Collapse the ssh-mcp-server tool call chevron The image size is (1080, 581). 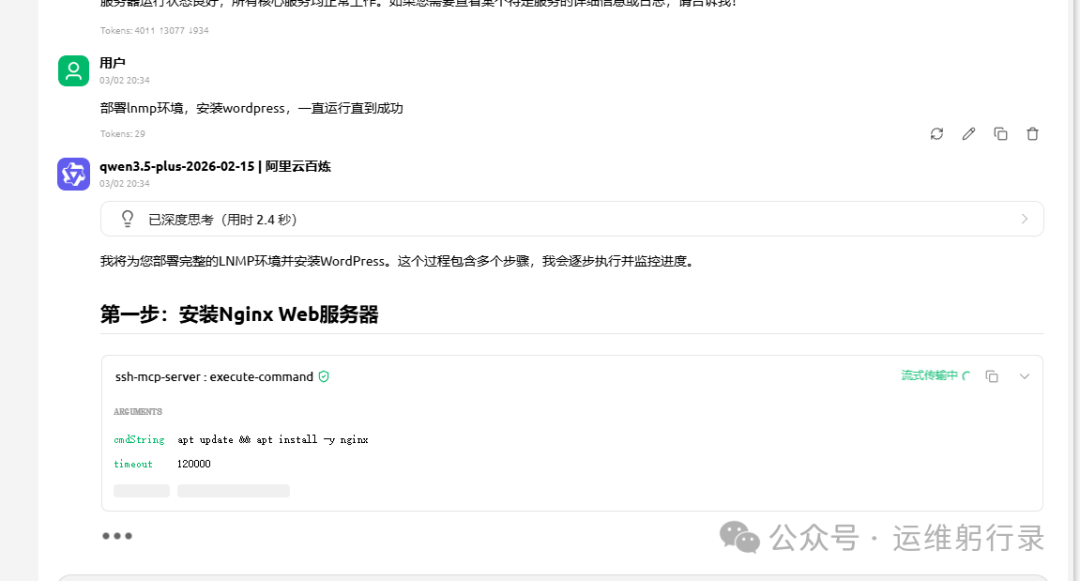click(1025, 377)
